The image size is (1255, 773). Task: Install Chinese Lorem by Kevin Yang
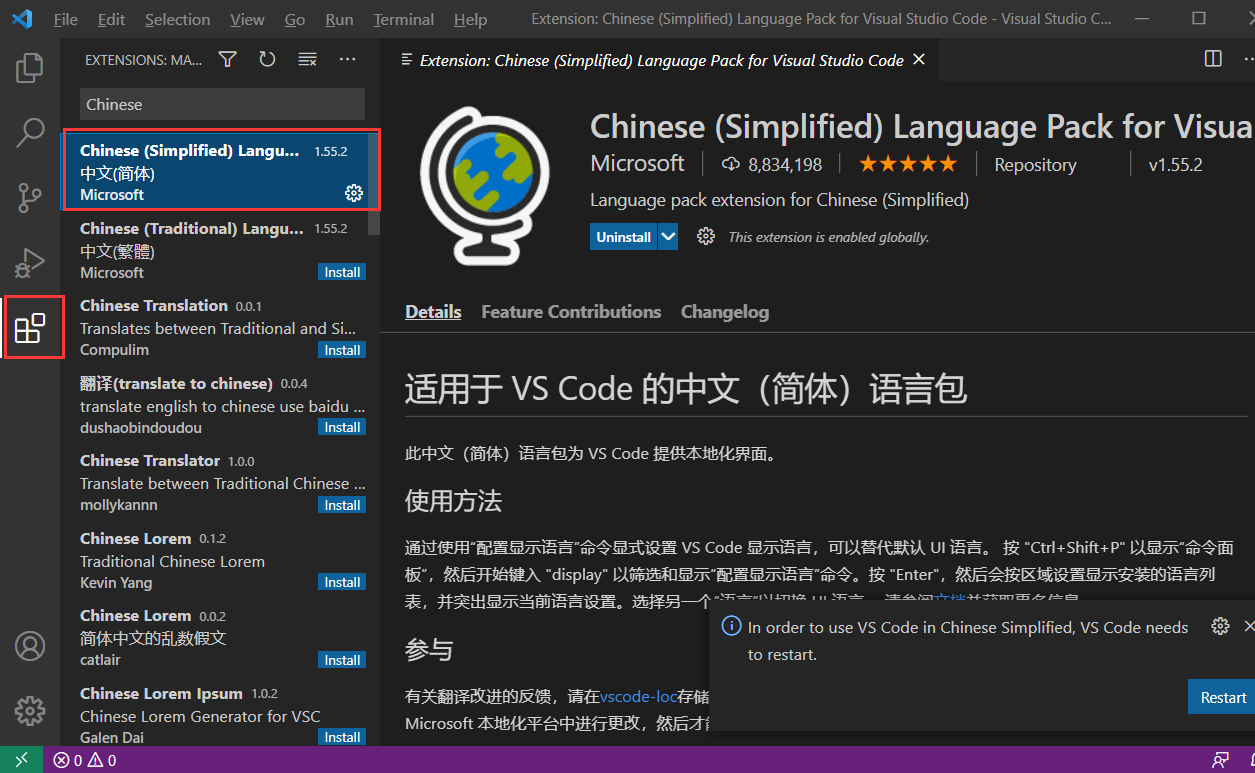click(342, 582)
